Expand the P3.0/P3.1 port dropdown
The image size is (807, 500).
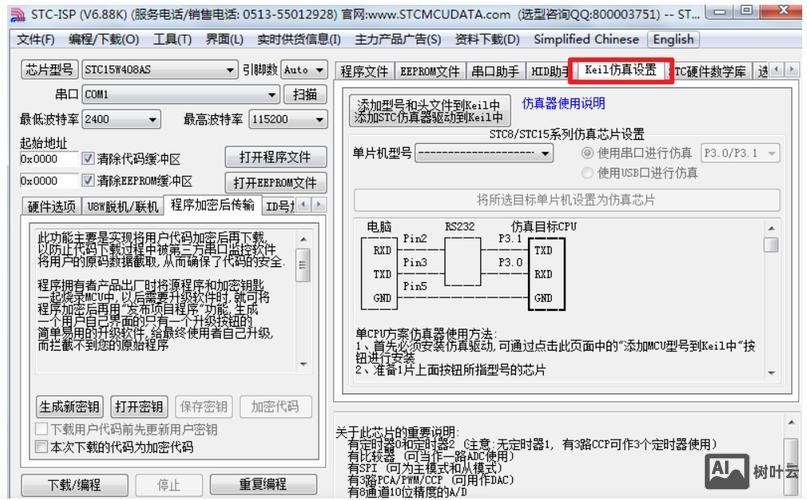(771, 153)
